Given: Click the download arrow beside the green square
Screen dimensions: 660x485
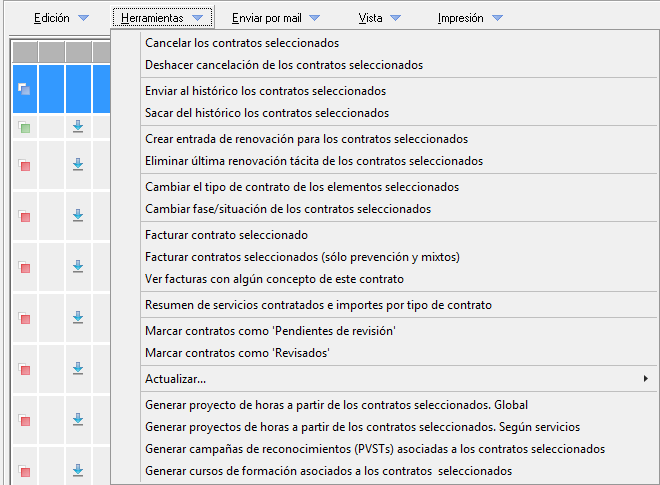Looking at the screenshot, I should (x=78, y=126).
